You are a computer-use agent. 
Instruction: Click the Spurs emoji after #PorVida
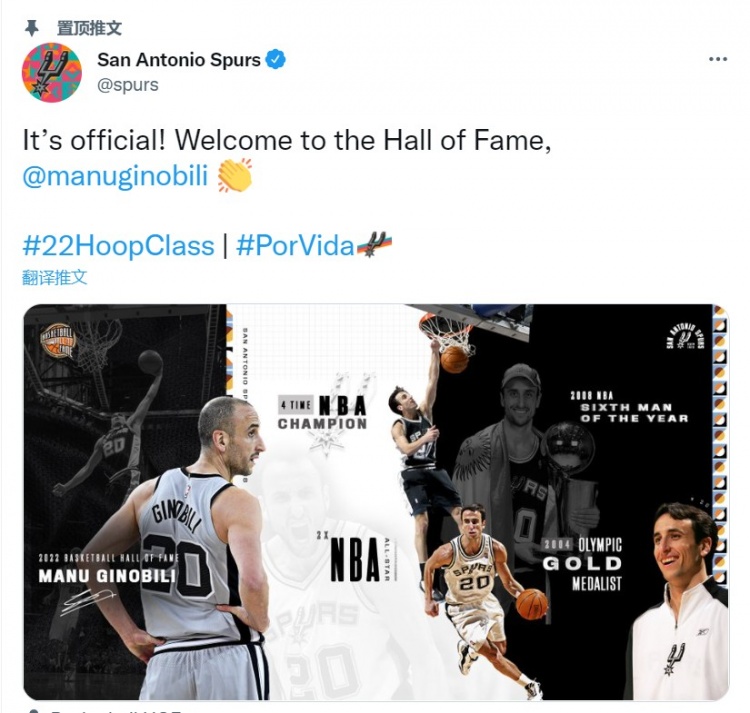[x=374, y=245]
